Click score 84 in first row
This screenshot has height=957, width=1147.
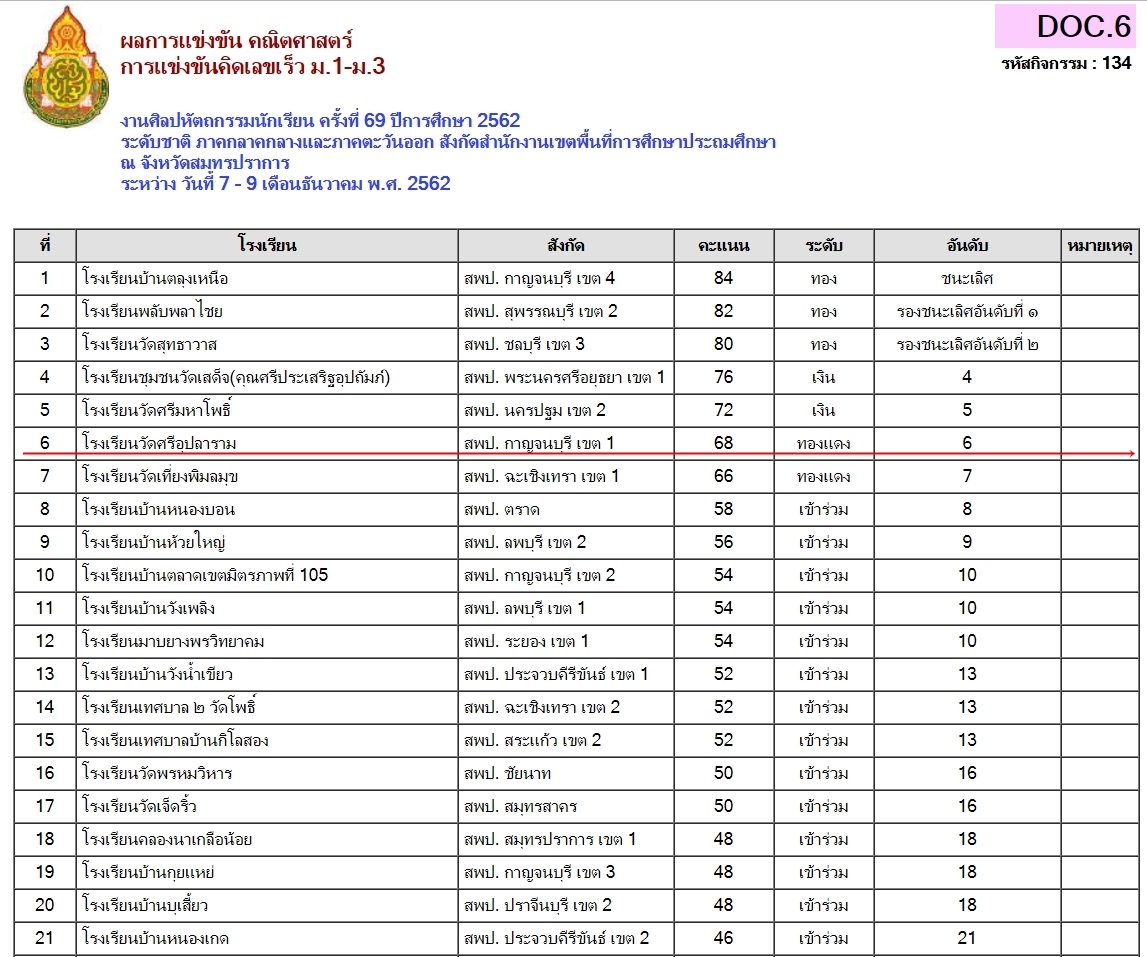point(723,278)
